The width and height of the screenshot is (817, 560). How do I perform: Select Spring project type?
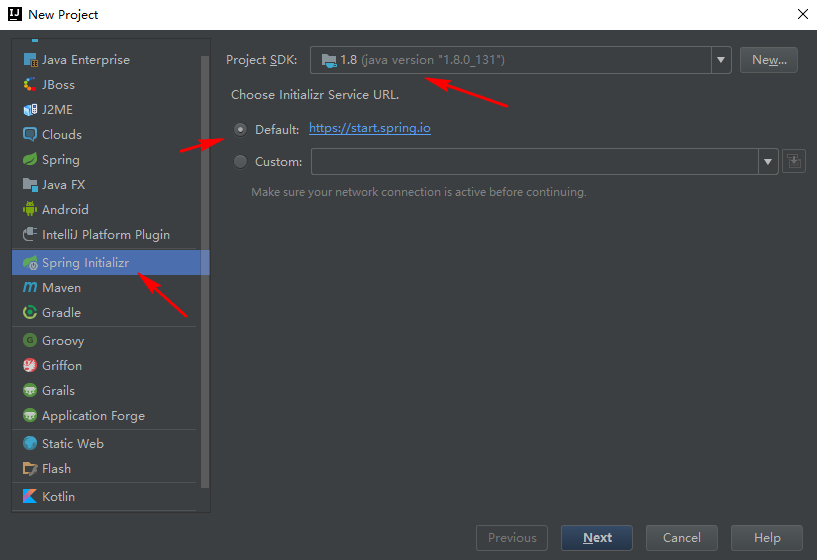click(106, 159)
